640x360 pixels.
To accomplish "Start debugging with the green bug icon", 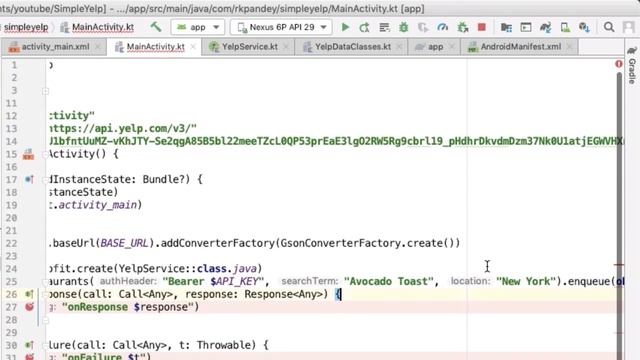I will (x=404, y=27).
